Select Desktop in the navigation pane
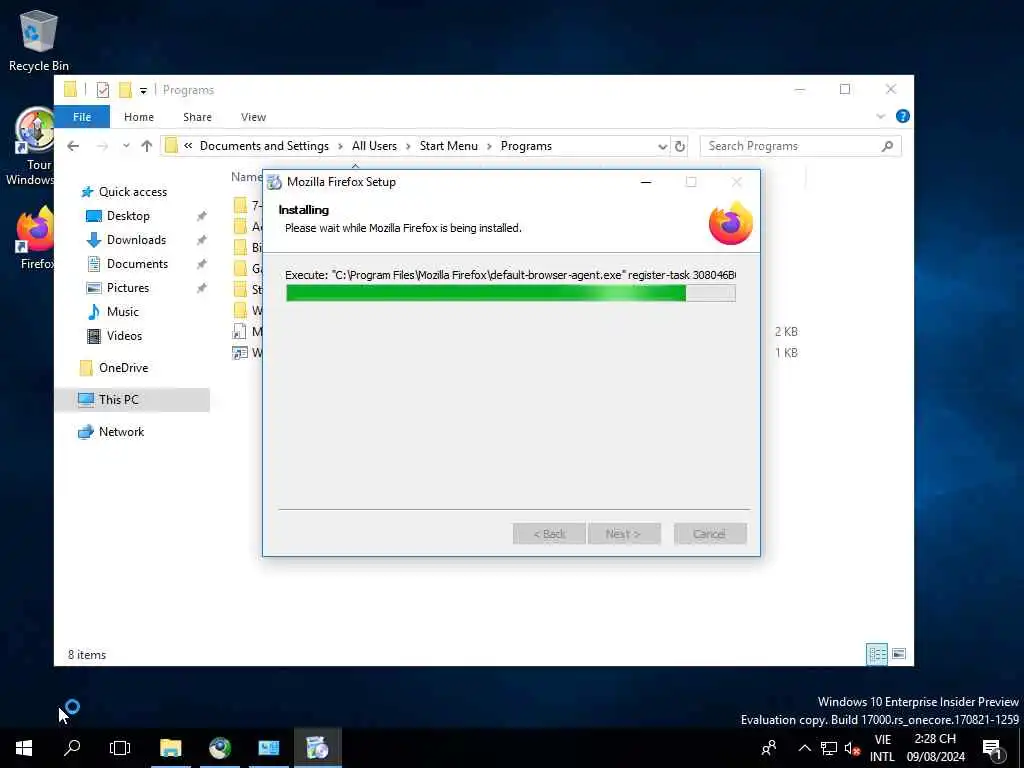The image size is (1024, 768). 128,216
